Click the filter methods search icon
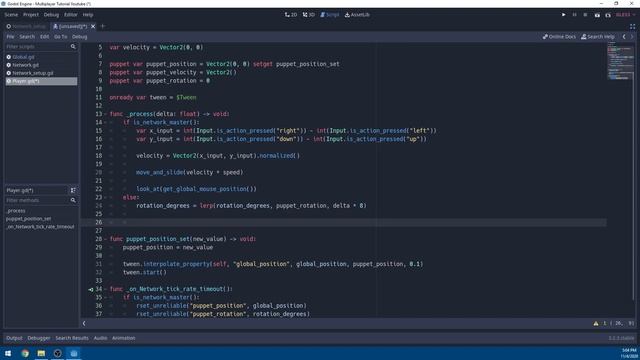Screen dimensions: 640x360 coord(73,200)
